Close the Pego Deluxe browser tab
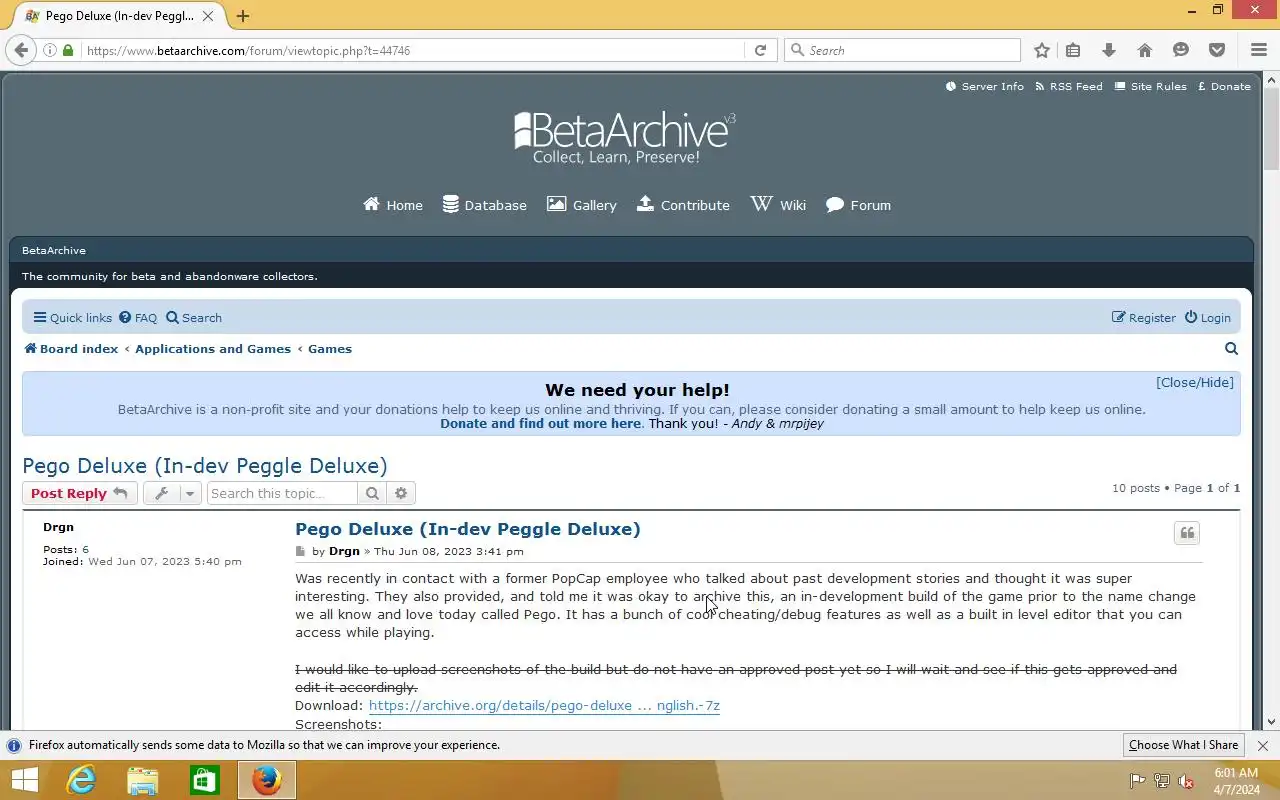The height and width of the screenshot is (800, 1280). click(x=208, y=16)
